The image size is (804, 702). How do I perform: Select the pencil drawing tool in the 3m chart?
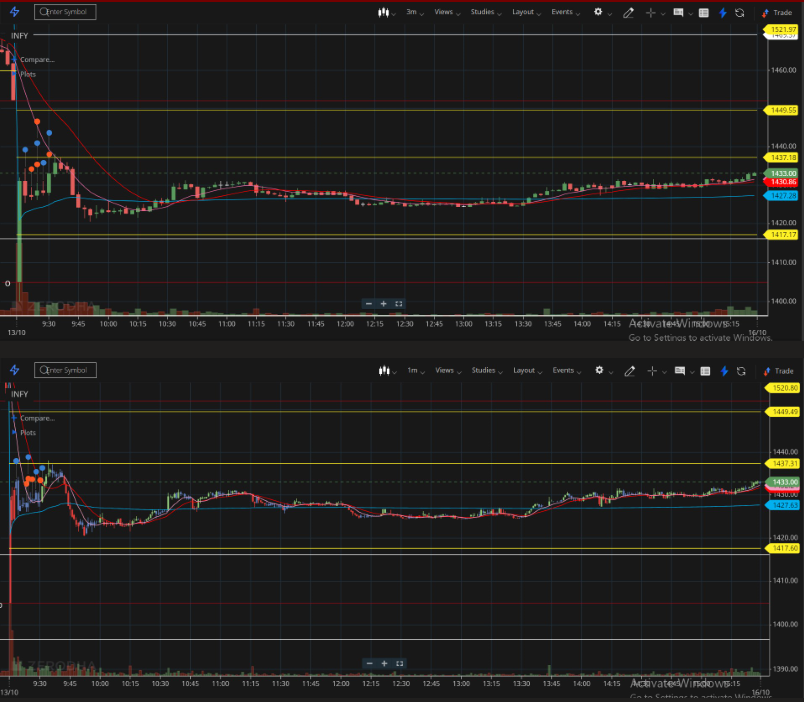628,13
